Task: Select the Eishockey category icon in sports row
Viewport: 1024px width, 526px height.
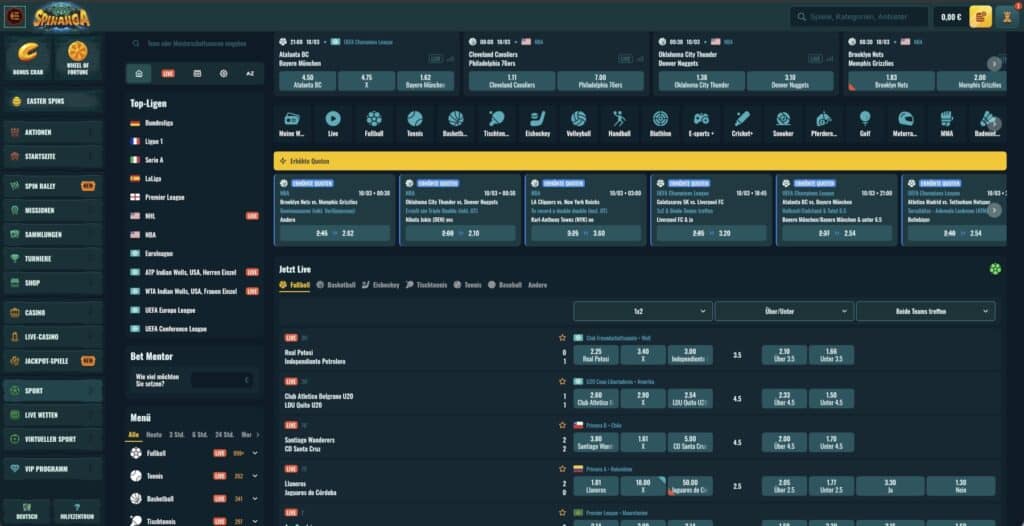Action: click(x=537, y=123)
